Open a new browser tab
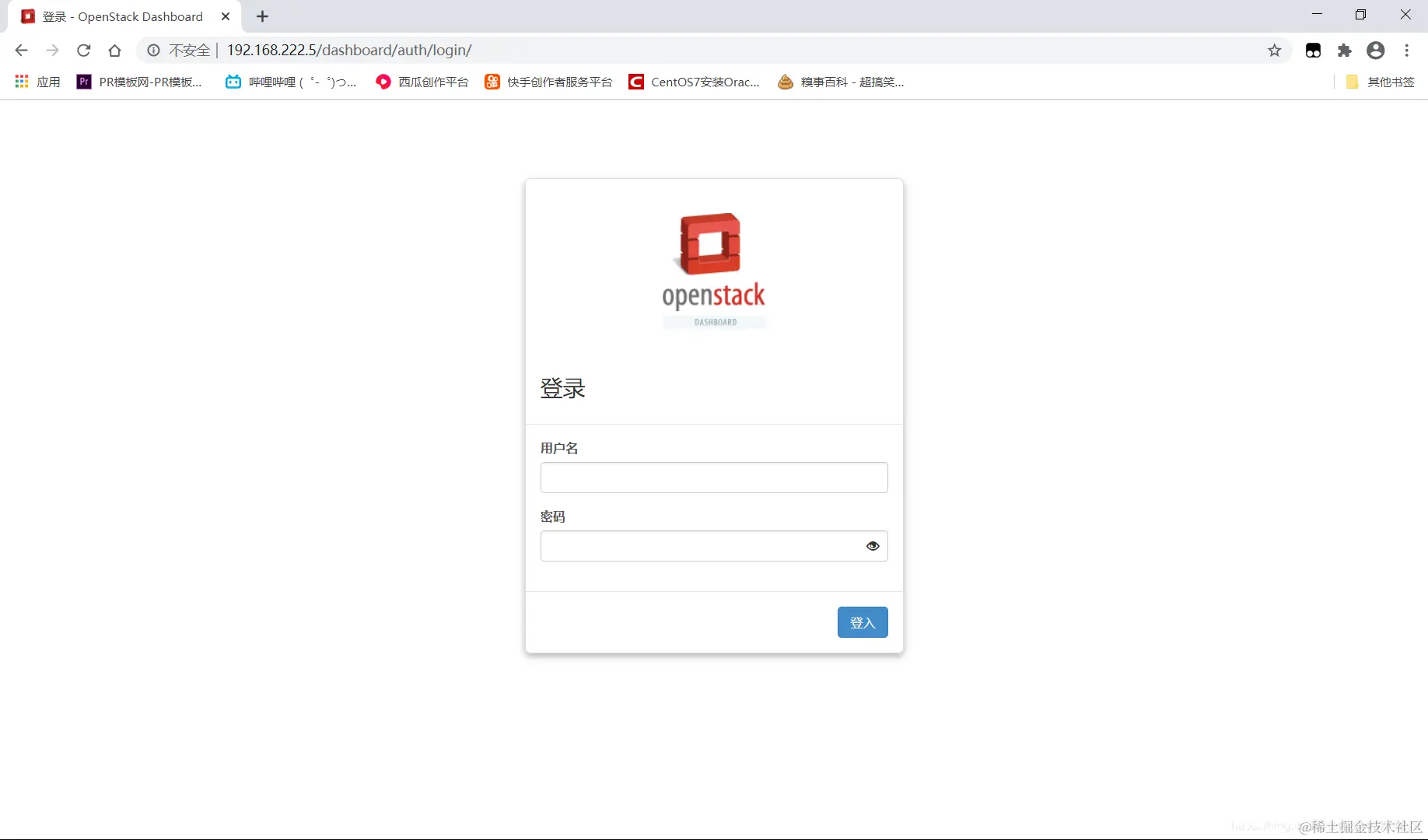 click(262, 16)
